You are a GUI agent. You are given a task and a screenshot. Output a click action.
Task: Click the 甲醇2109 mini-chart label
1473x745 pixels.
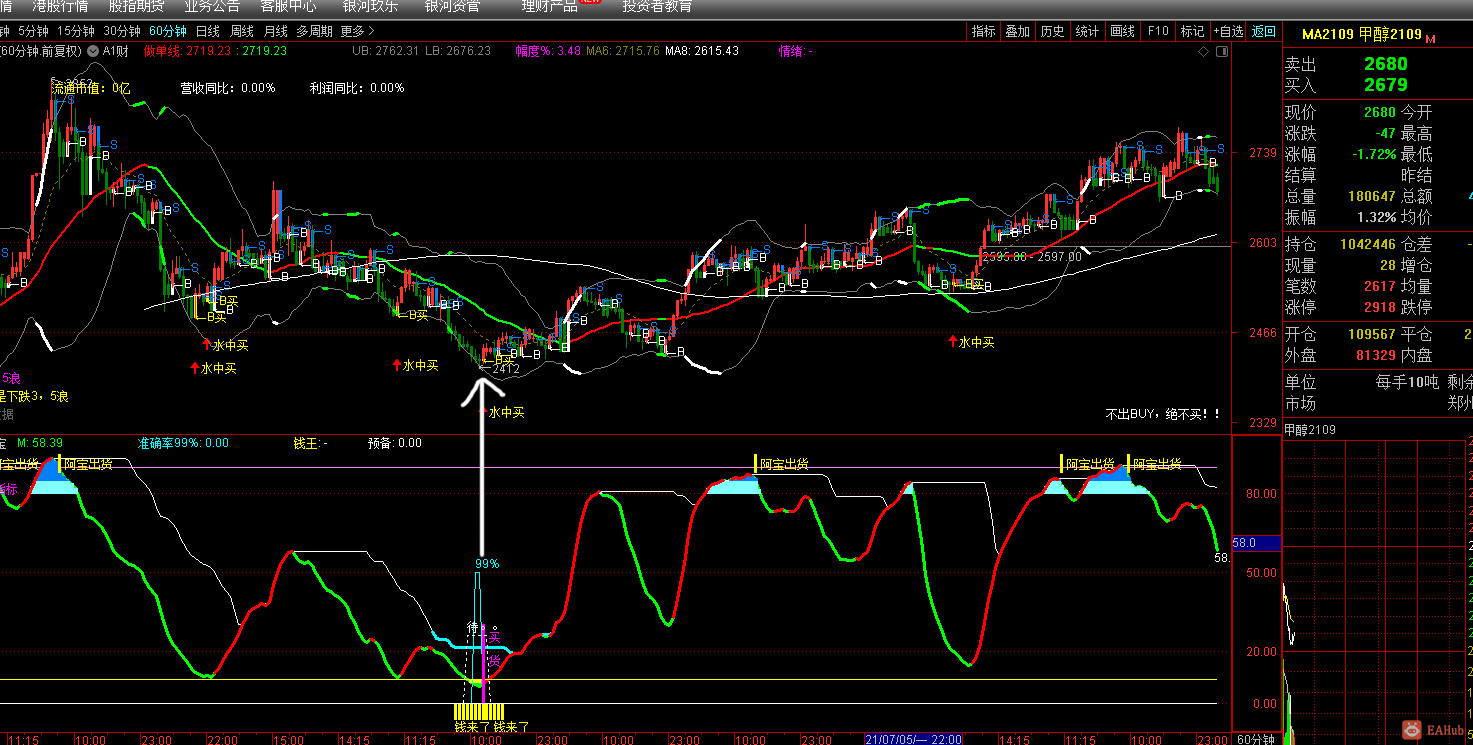tap(1311, 430)
